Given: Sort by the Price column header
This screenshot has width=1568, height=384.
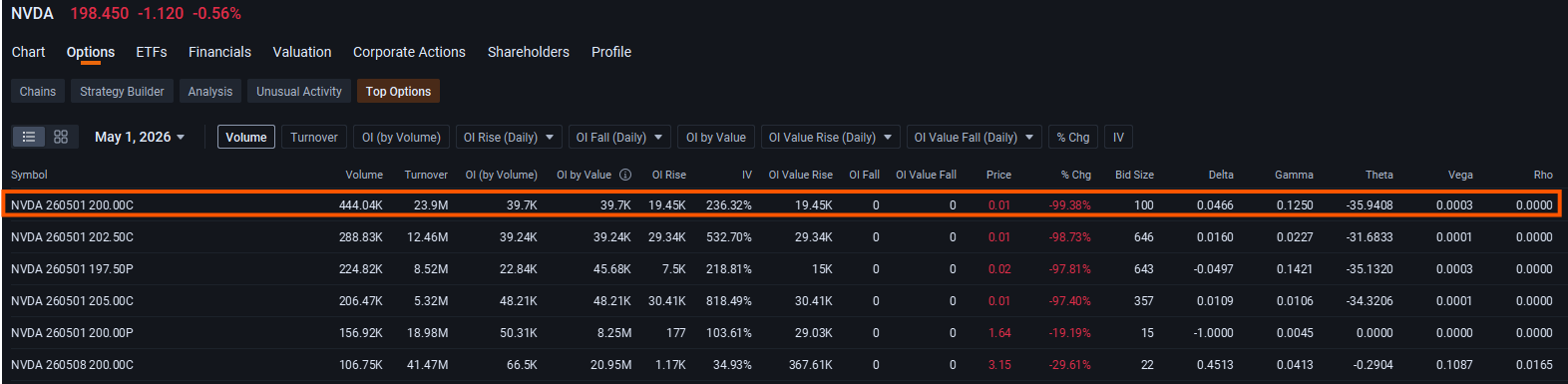Looking at the screenshot, I should (998, 175).
